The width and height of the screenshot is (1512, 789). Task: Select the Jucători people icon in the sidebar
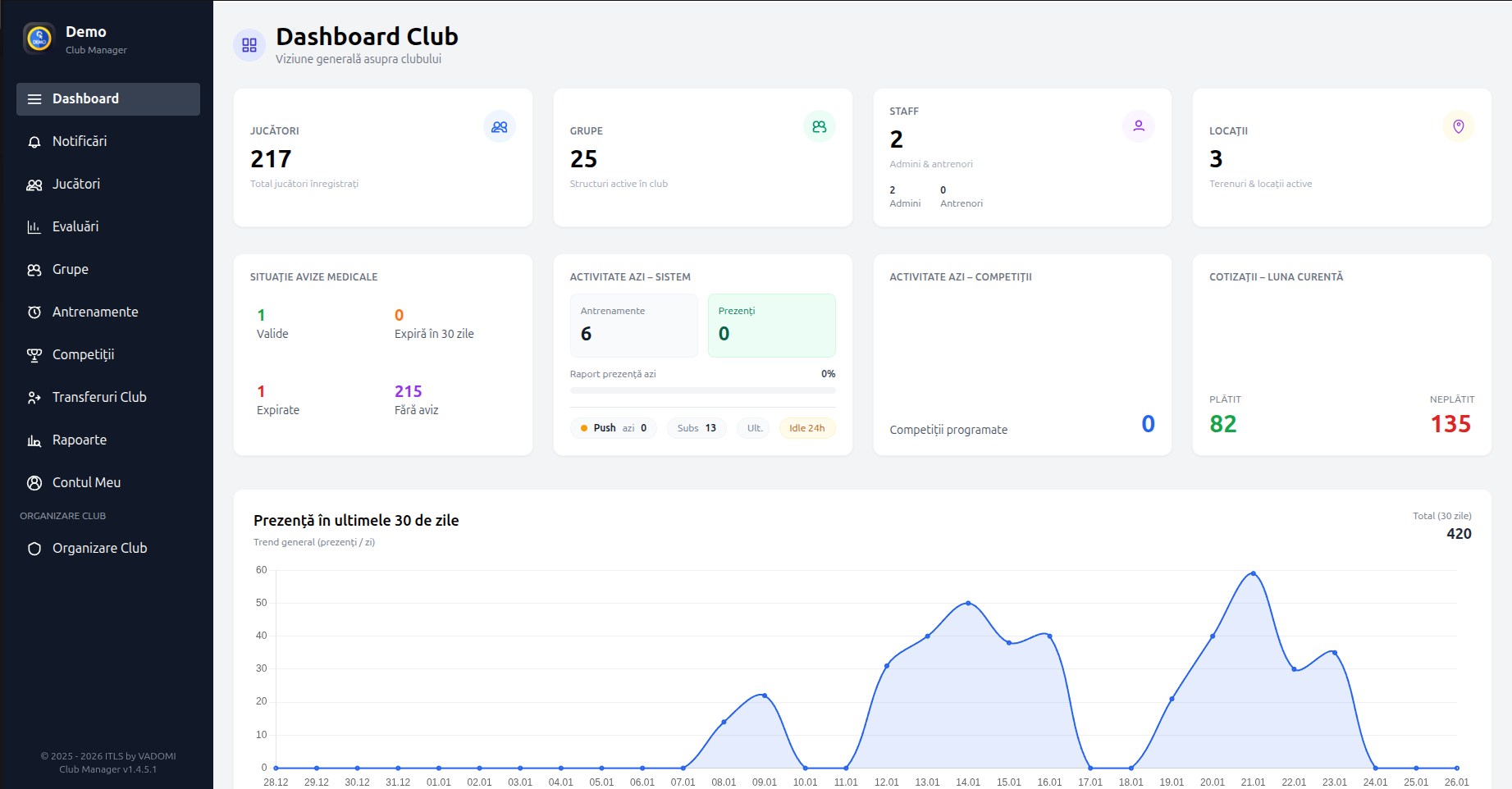pos(34,184)
